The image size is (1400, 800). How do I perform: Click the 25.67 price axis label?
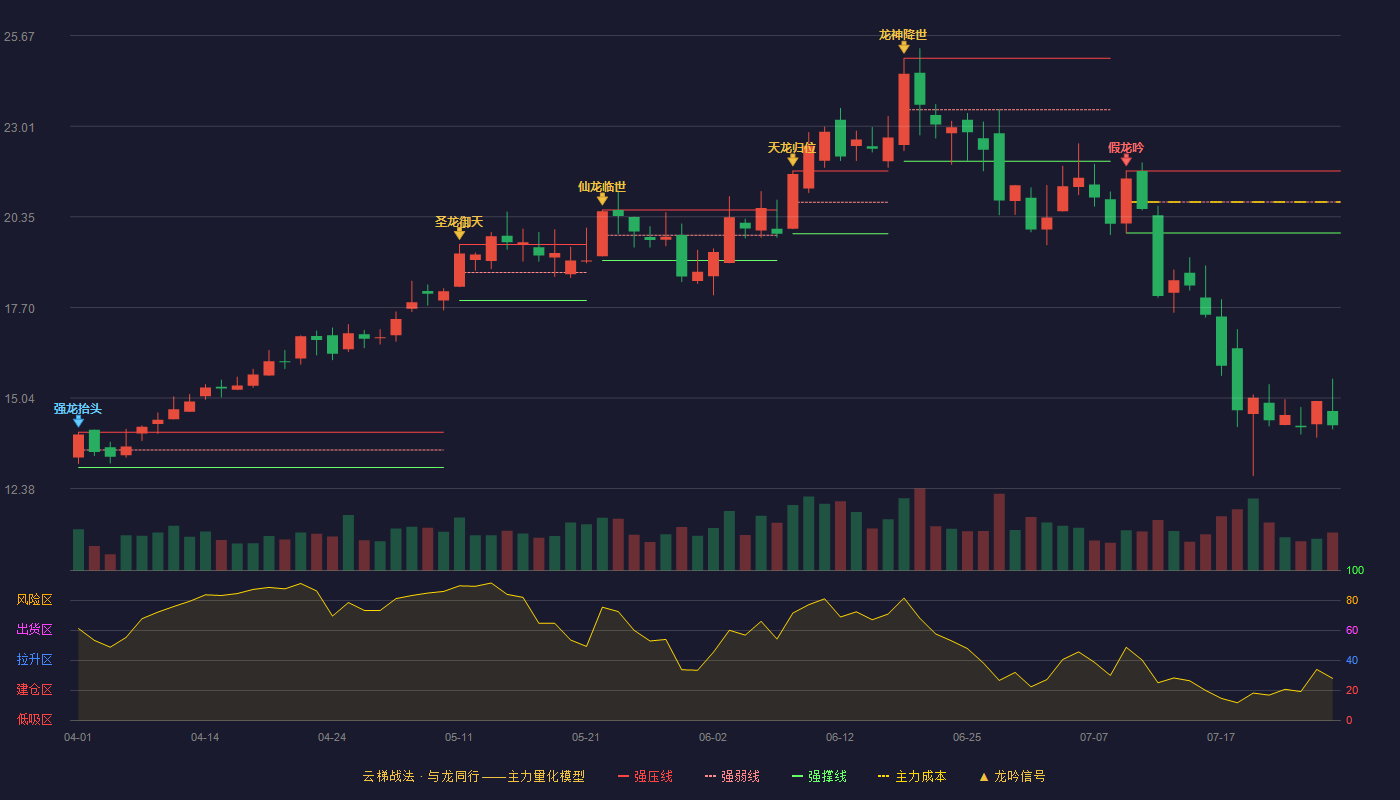tap(19, 37)
